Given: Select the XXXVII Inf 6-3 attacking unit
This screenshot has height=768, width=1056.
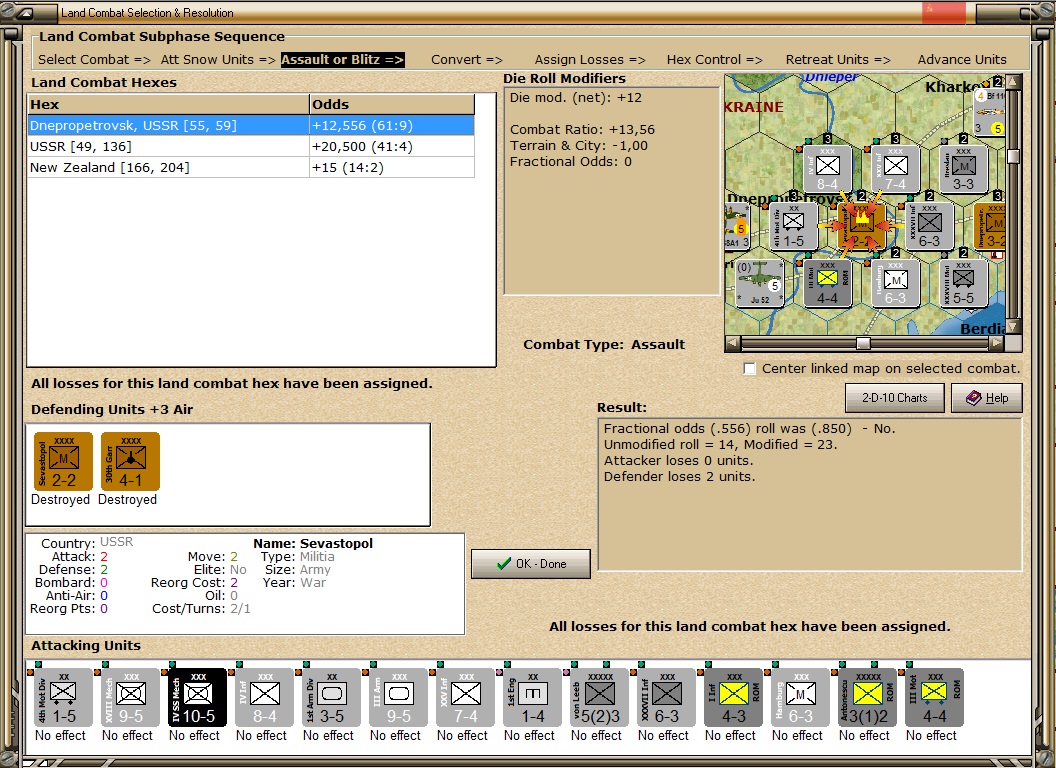Looking at the screenshot, I should (x=666, y=697).
